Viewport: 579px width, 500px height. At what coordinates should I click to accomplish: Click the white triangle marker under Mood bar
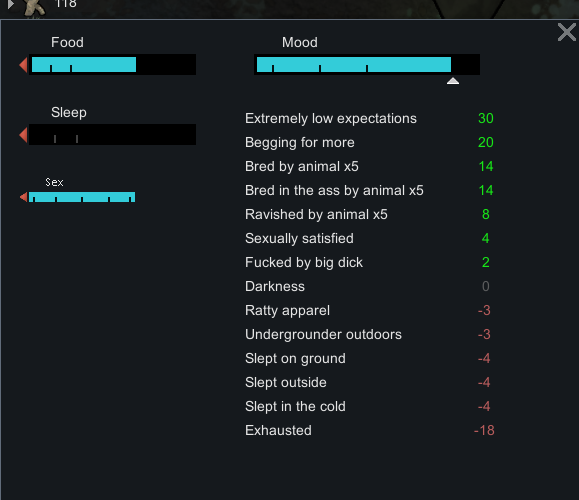(x=453, y=81)
